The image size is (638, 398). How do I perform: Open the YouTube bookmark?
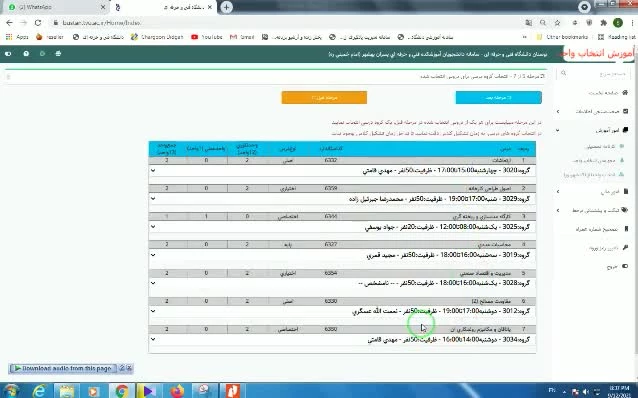207,37
